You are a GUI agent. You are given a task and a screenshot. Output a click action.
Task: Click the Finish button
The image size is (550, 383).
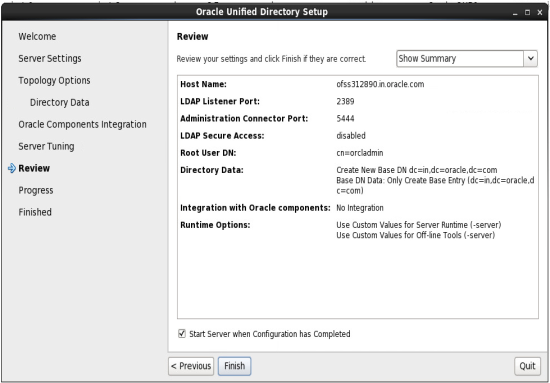point(234,366)
